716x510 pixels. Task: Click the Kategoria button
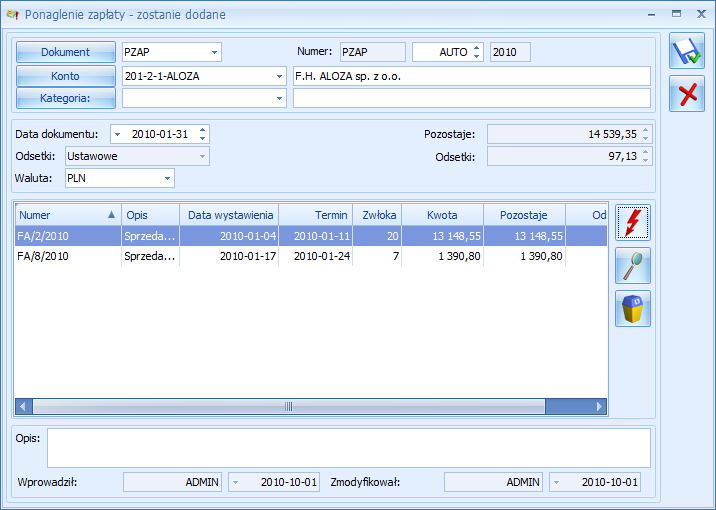click(66, 98)
